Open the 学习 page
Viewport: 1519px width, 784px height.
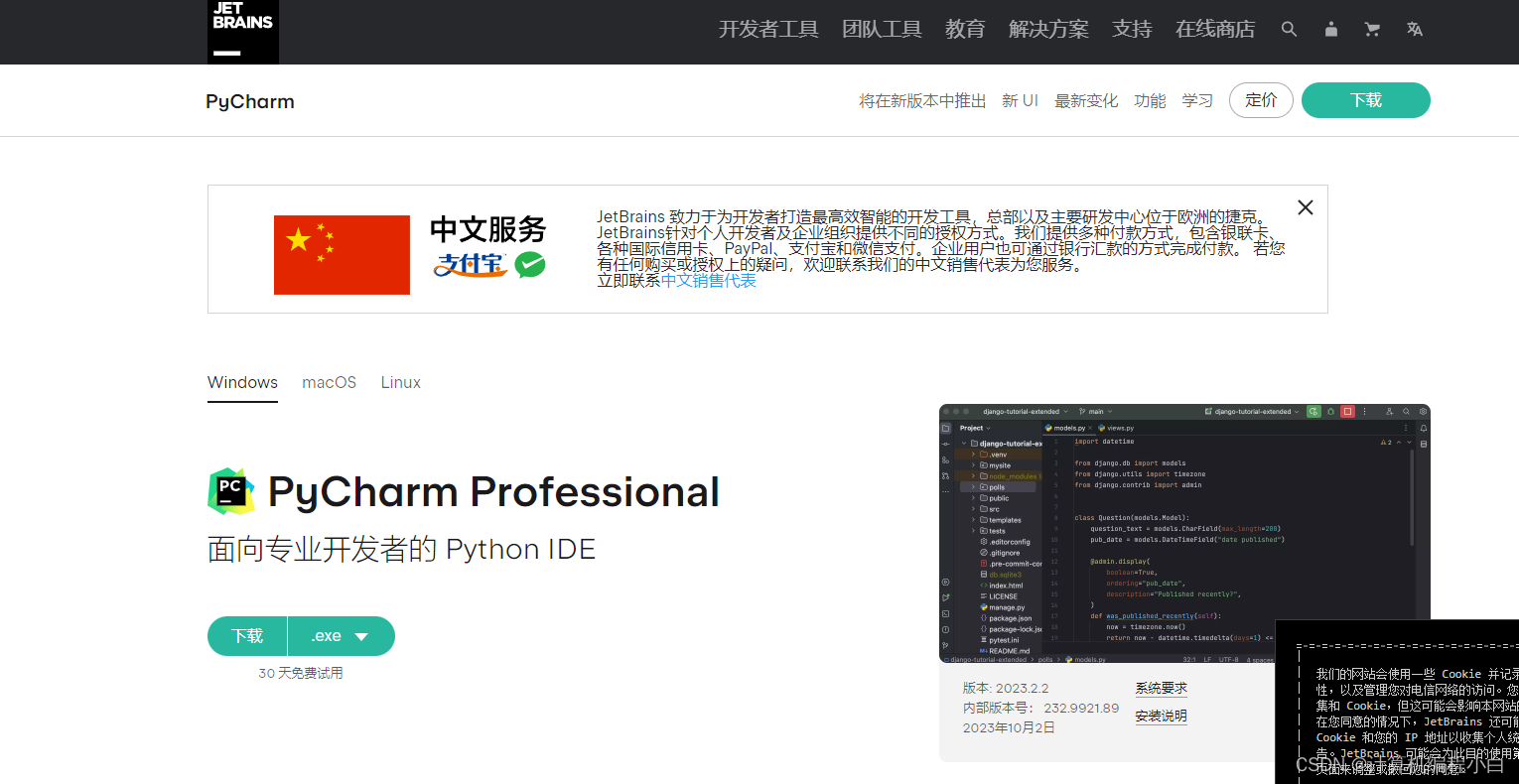coord(1197,101)
